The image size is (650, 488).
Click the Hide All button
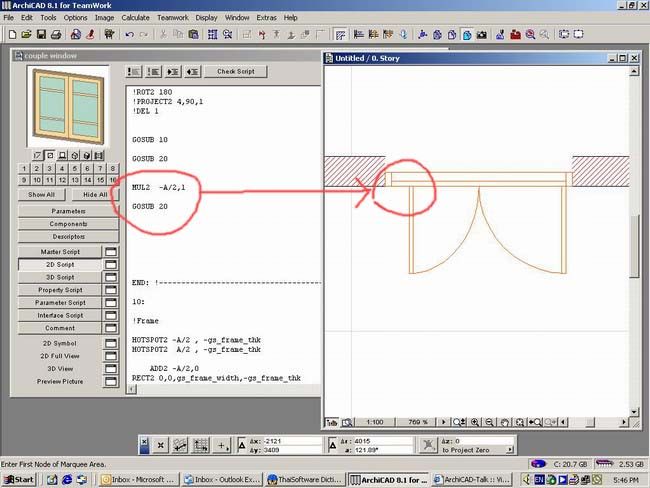(x=95, y=194)
